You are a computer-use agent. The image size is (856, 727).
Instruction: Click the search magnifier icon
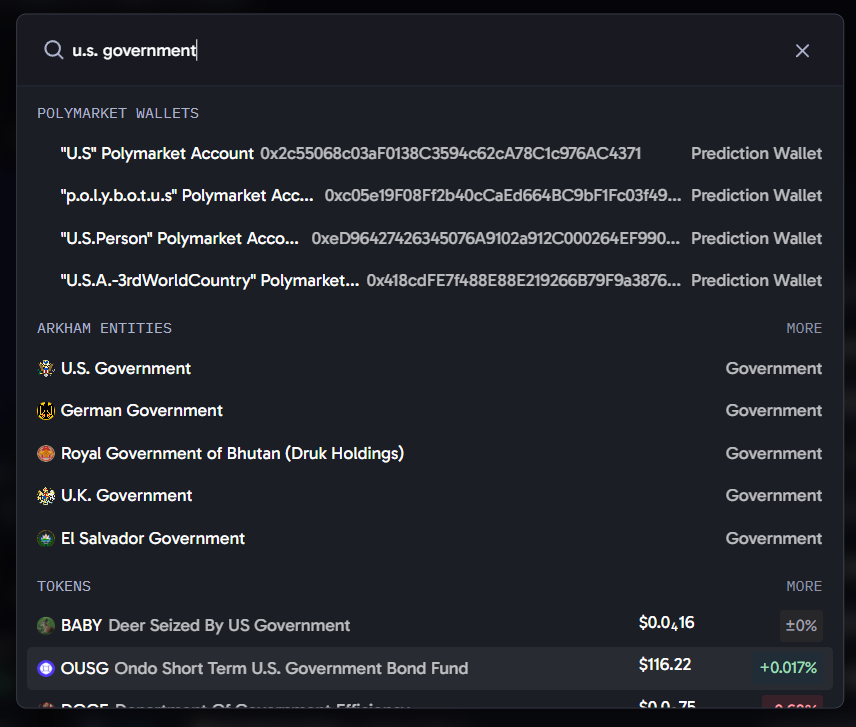point(54,50)
